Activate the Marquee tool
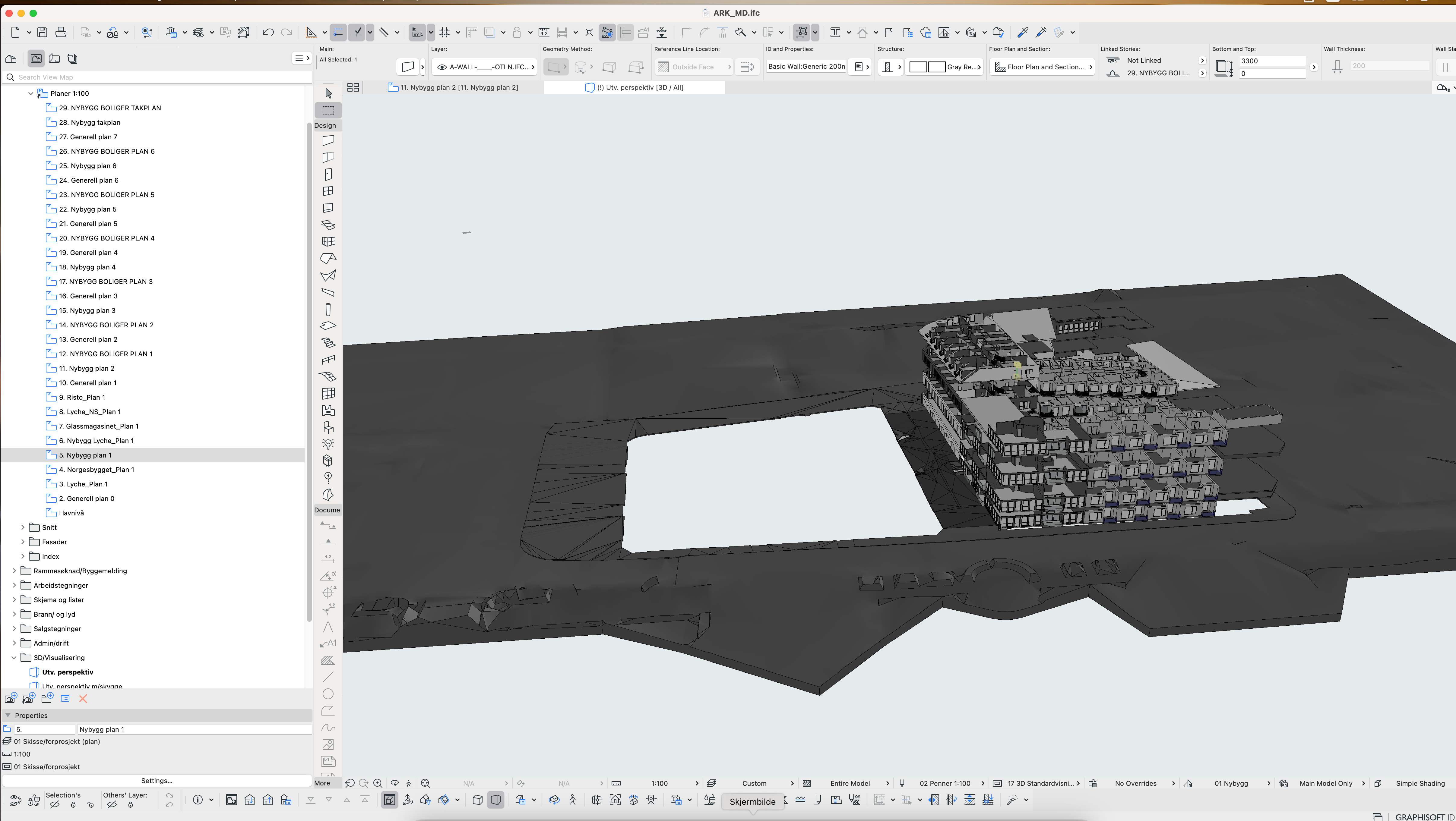The image size is (1456, 821). click(x=328, y=110)
